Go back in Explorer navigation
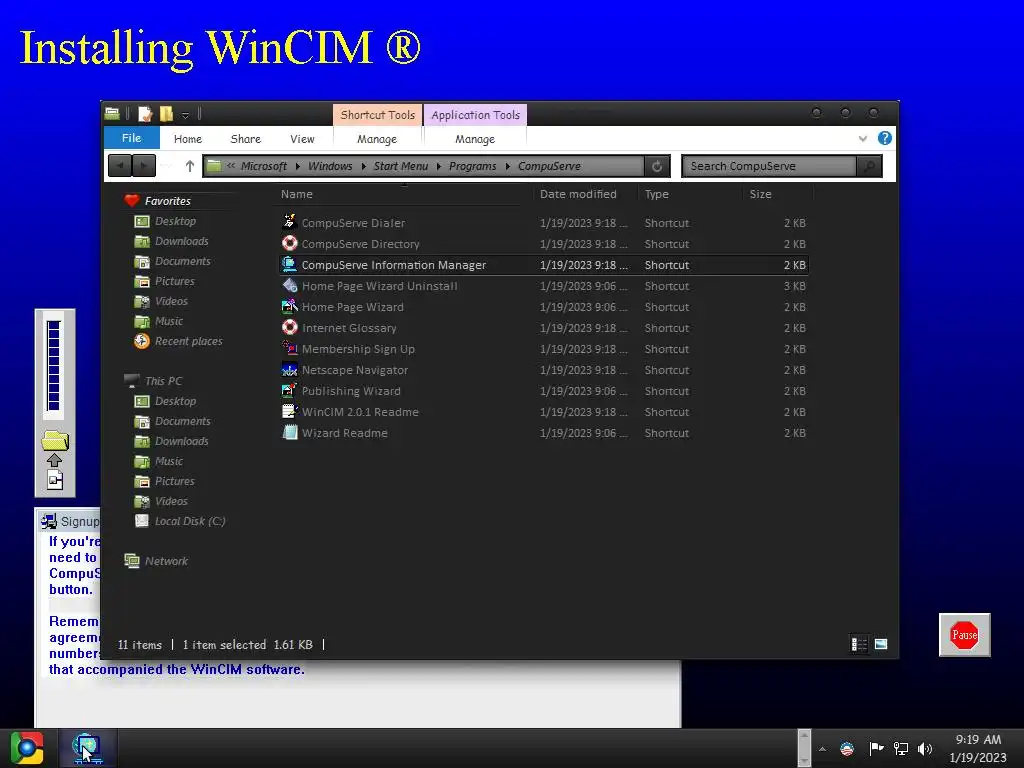 tap(120, 166)
